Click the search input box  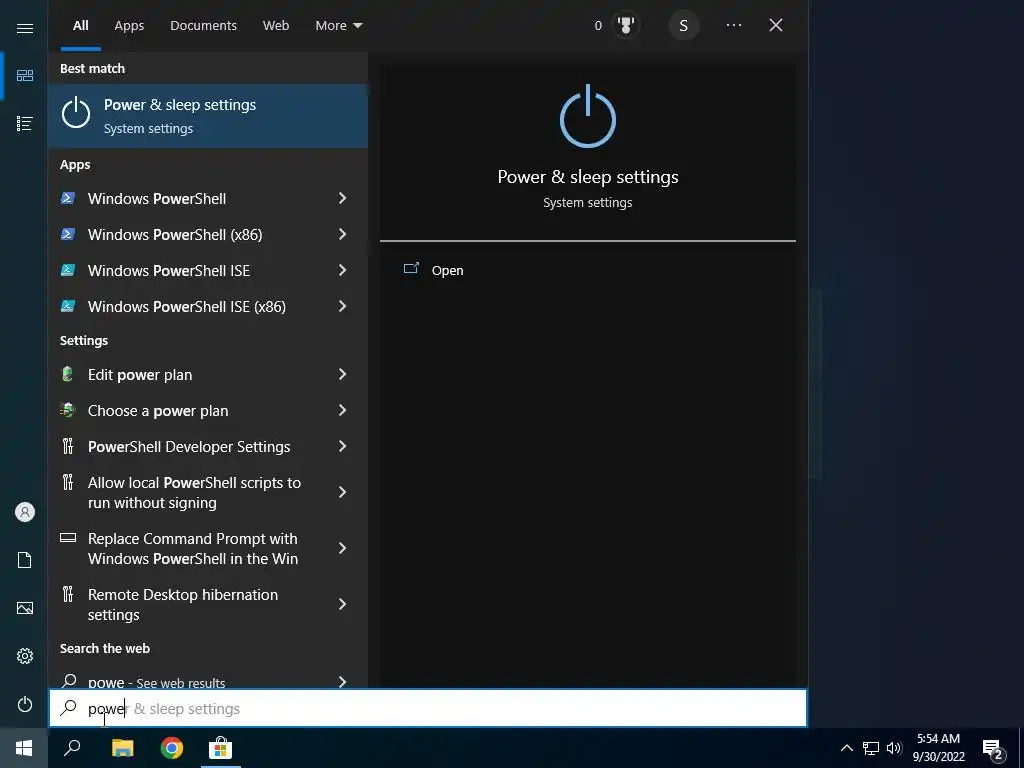(x=428, y=708)
